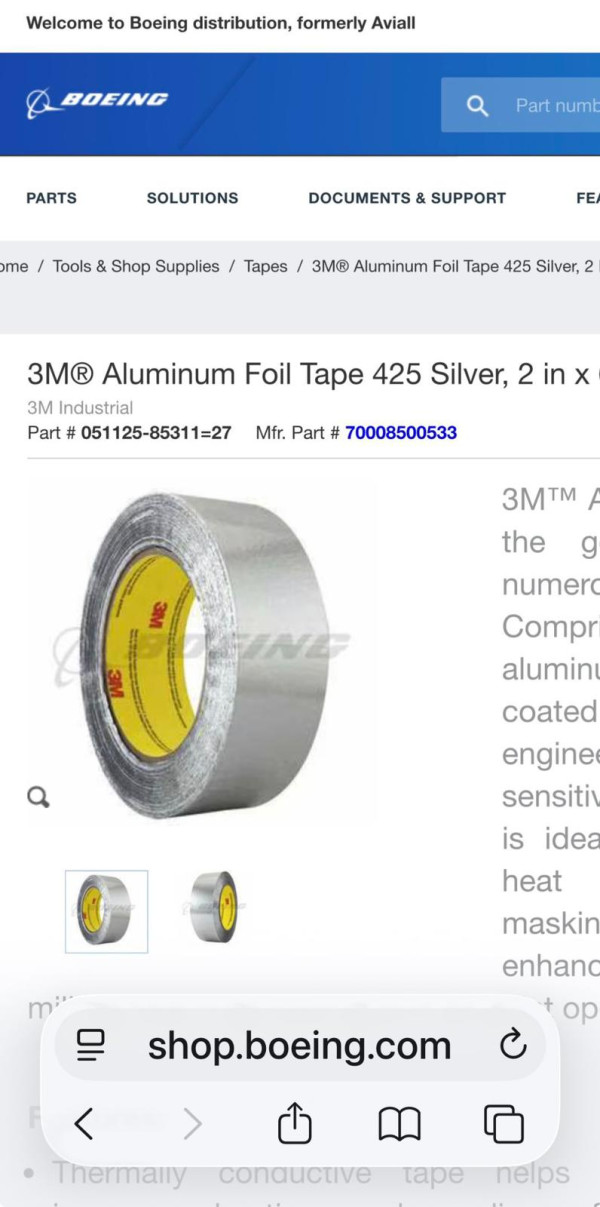Click Tools & Shop Supplies breadcrumb

tap(136, 266)
